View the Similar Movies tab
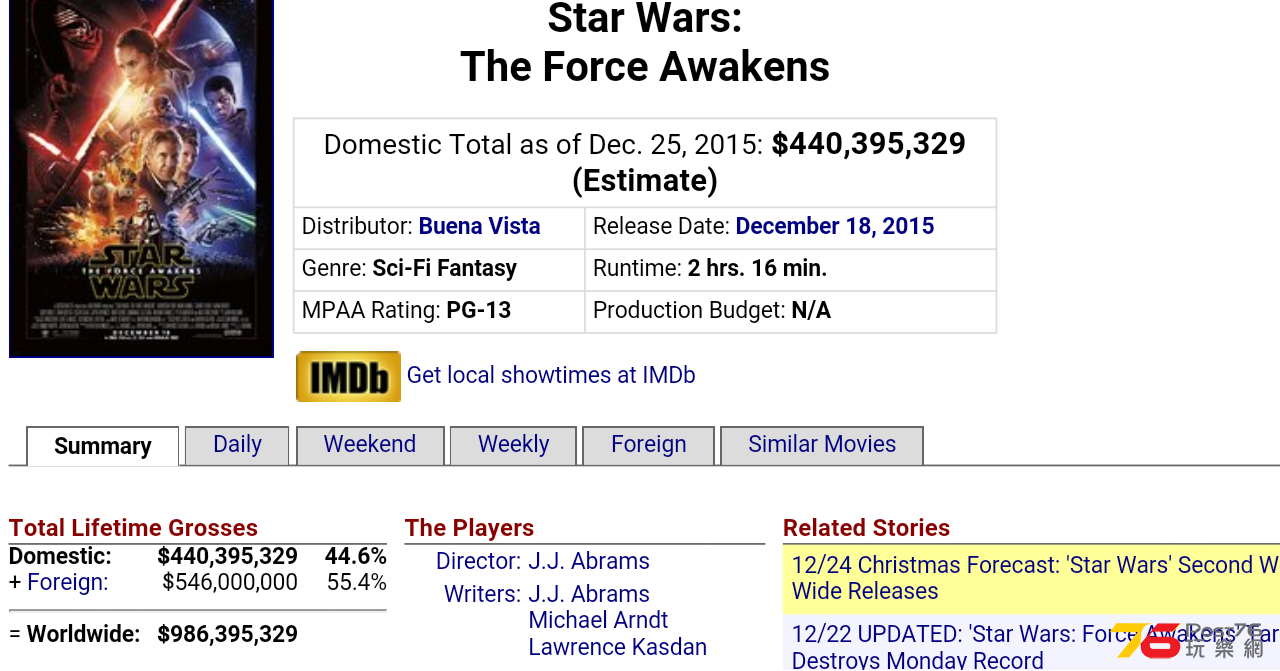1280x671 pixels. pos(822,445)
